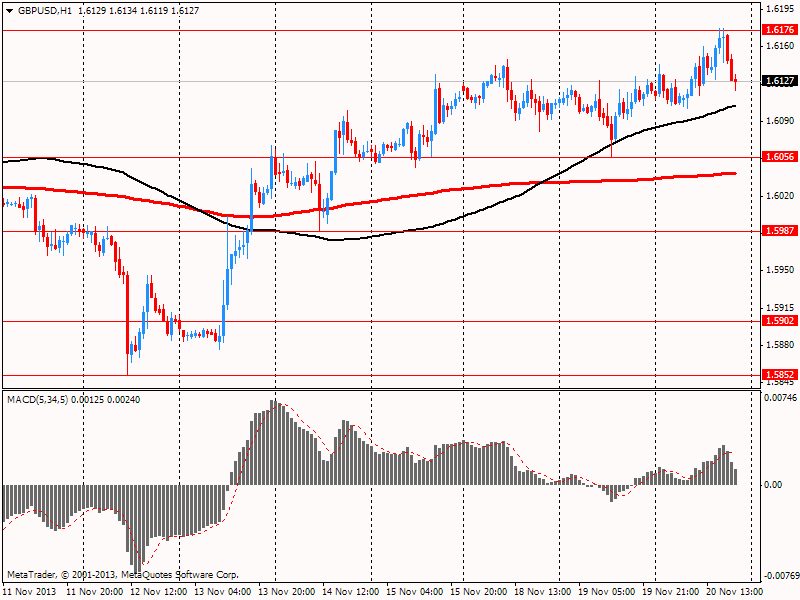Click the current price 1.6127 label
The width and height of the screenshot is (800, 600).
tap(780, 81)
